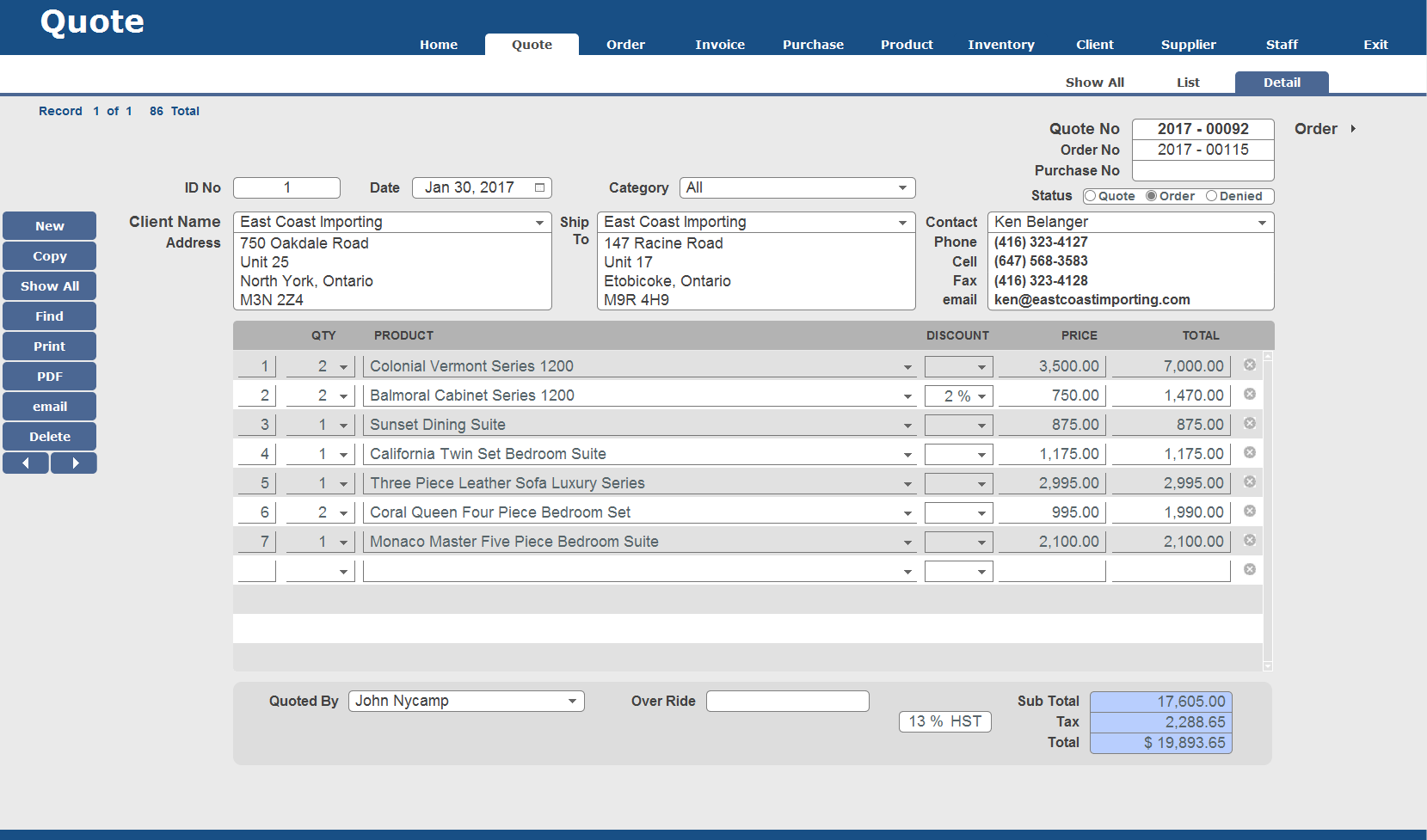Open the date picker calendar icon
Viewport: 1427px width, 840px height.
pos(539,187)
